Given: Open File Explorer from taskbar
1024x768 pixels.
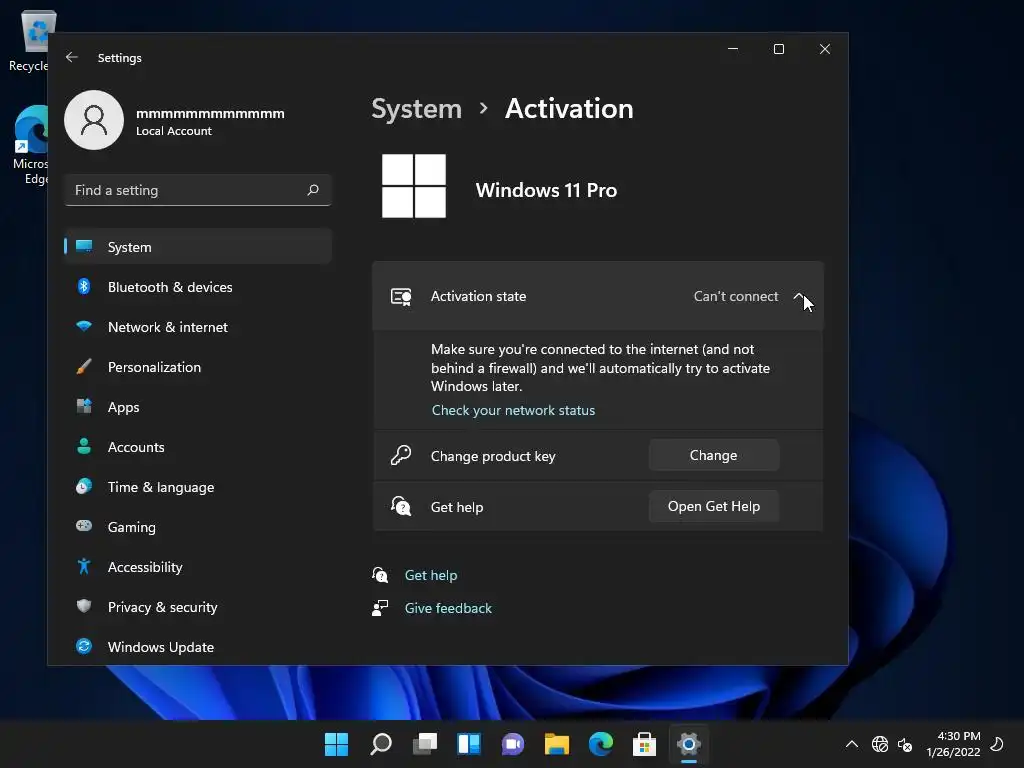Looking at the screenshot, I should click(x=556, y=744).
